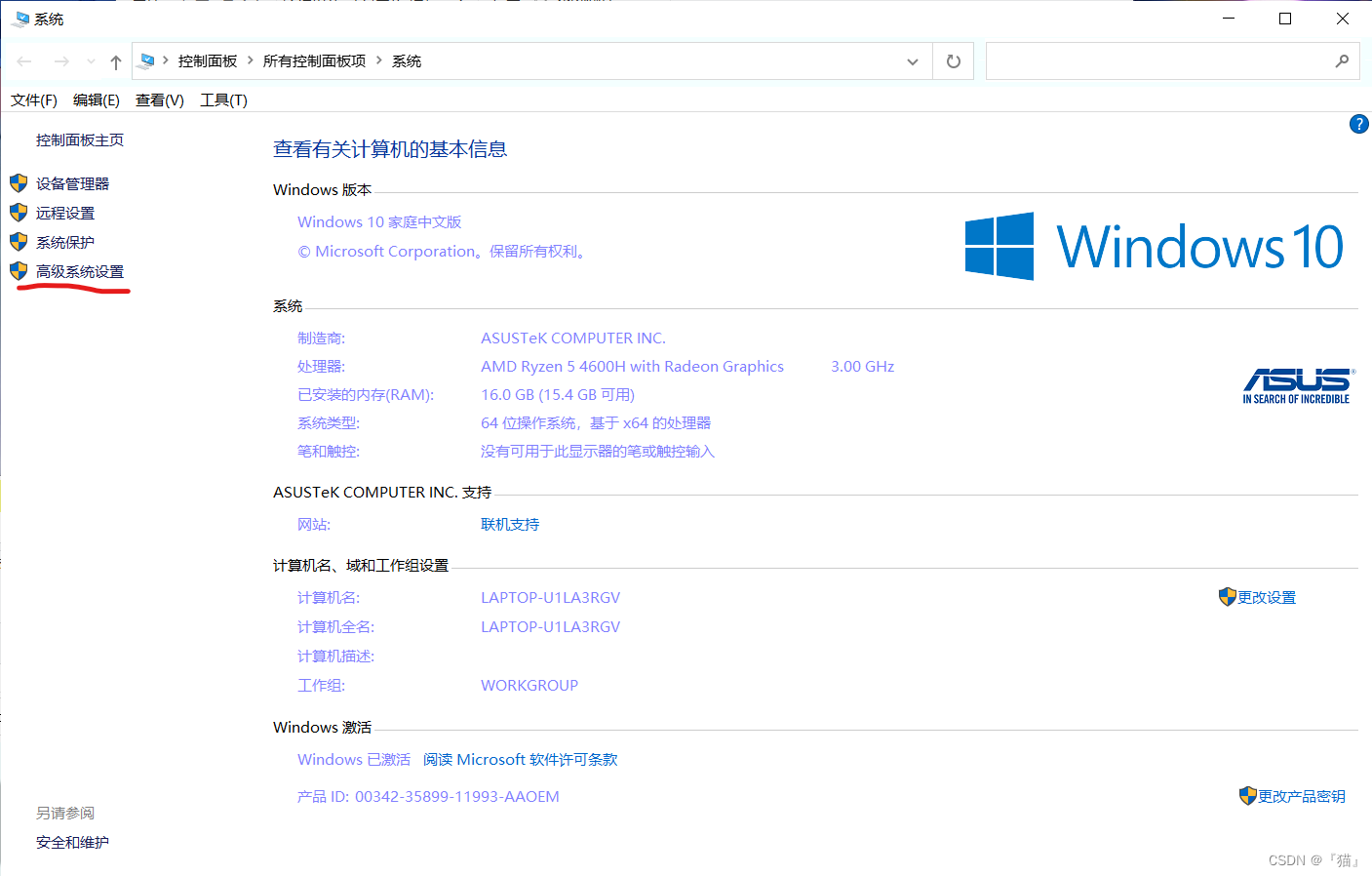Click 所有控制面板项 in the breadcrumb path

pyautogui.click(x=315, y=61)
